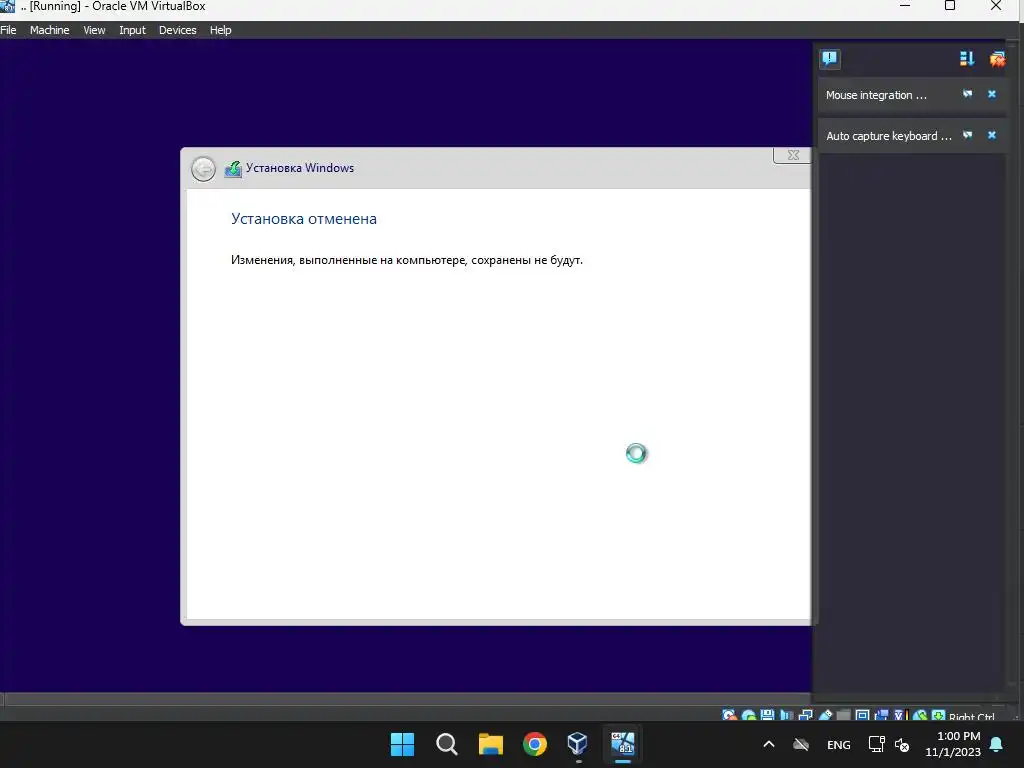Image resolution: width=1024 pixels, height=768 pixels.
Task: Open the Machine menu
Action: (x=50, y=30)
